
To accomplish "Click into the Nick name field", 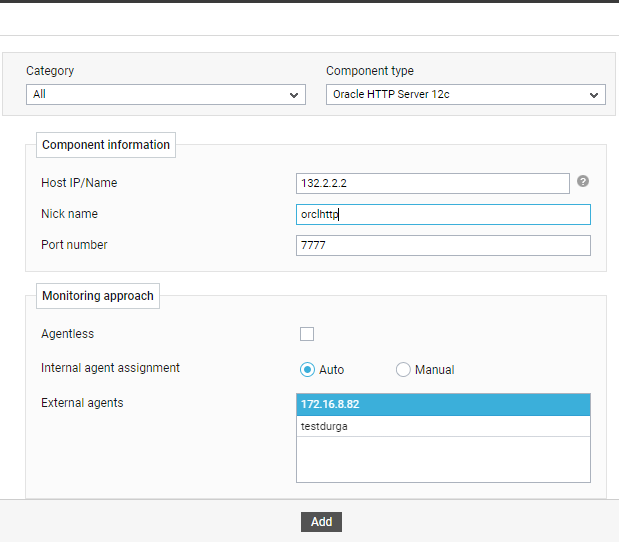I will coord(443,214).
